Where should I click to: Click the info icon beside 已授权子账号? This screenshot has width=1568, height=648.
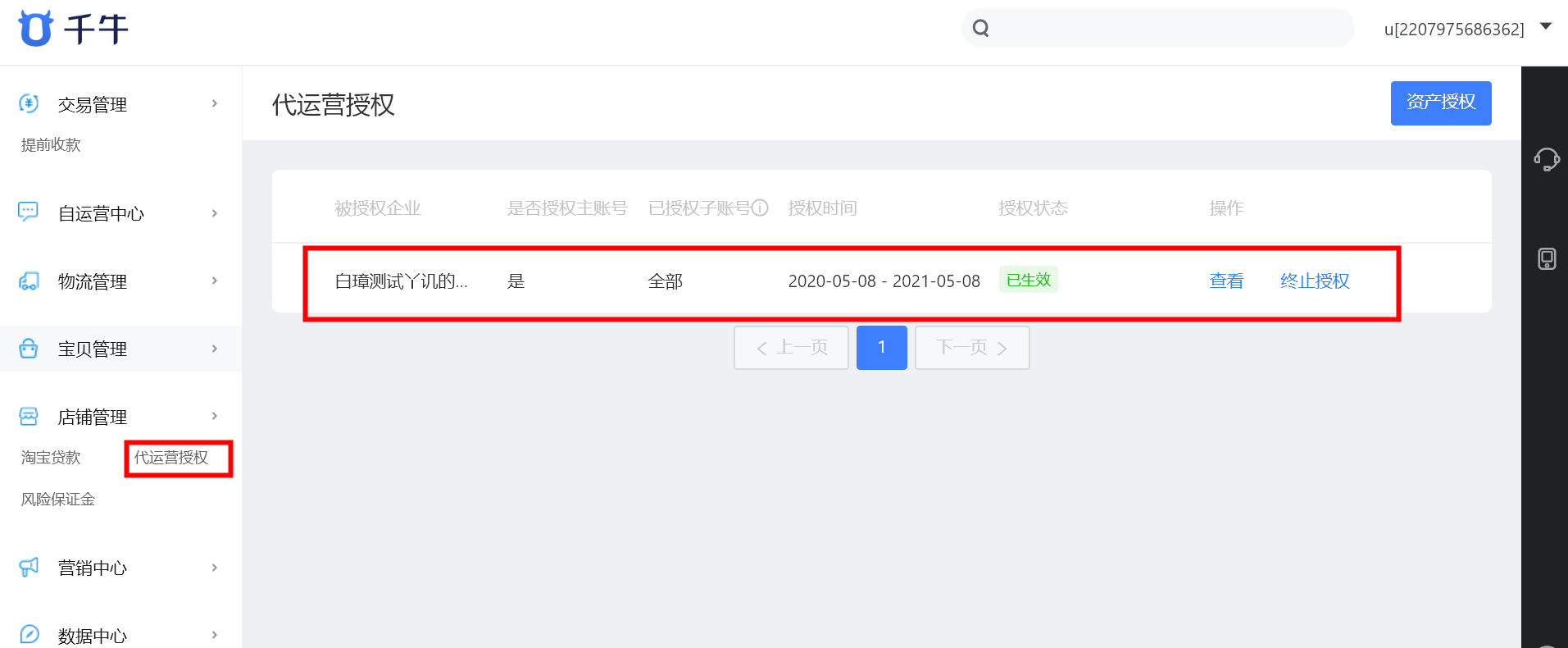click(x=760, y=208)
